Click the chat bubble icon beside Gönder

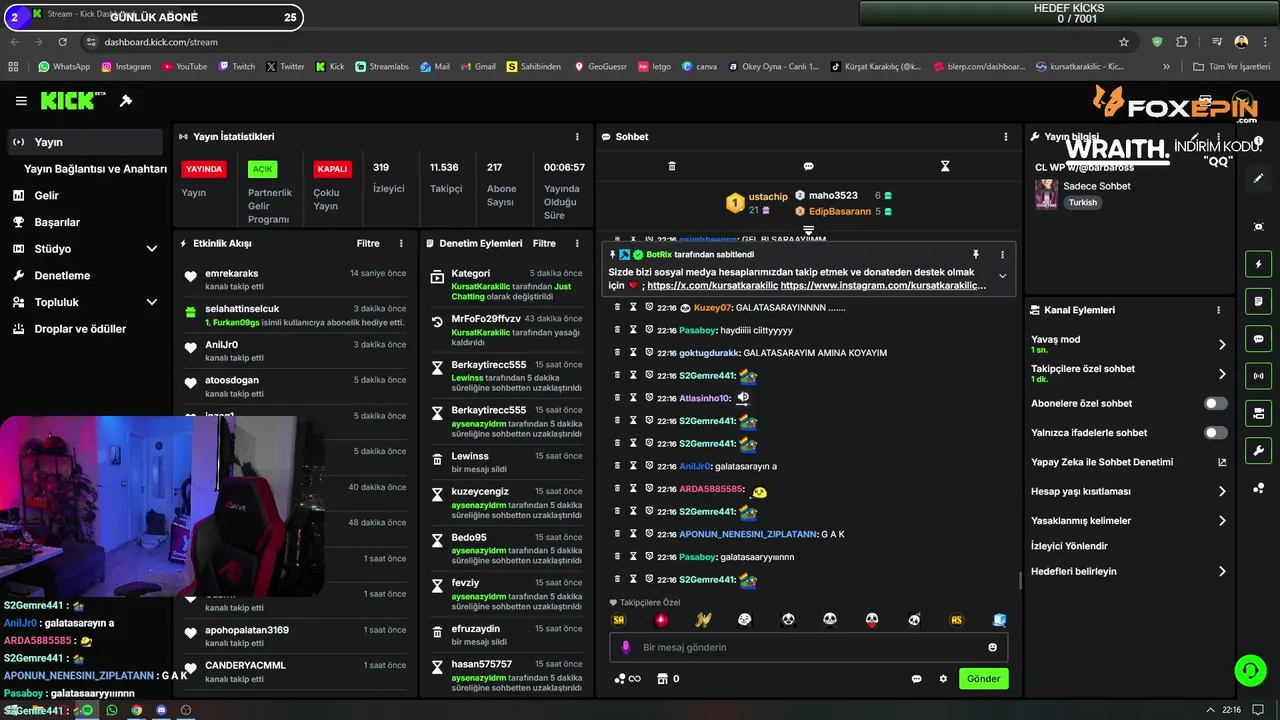coord(916,679)
